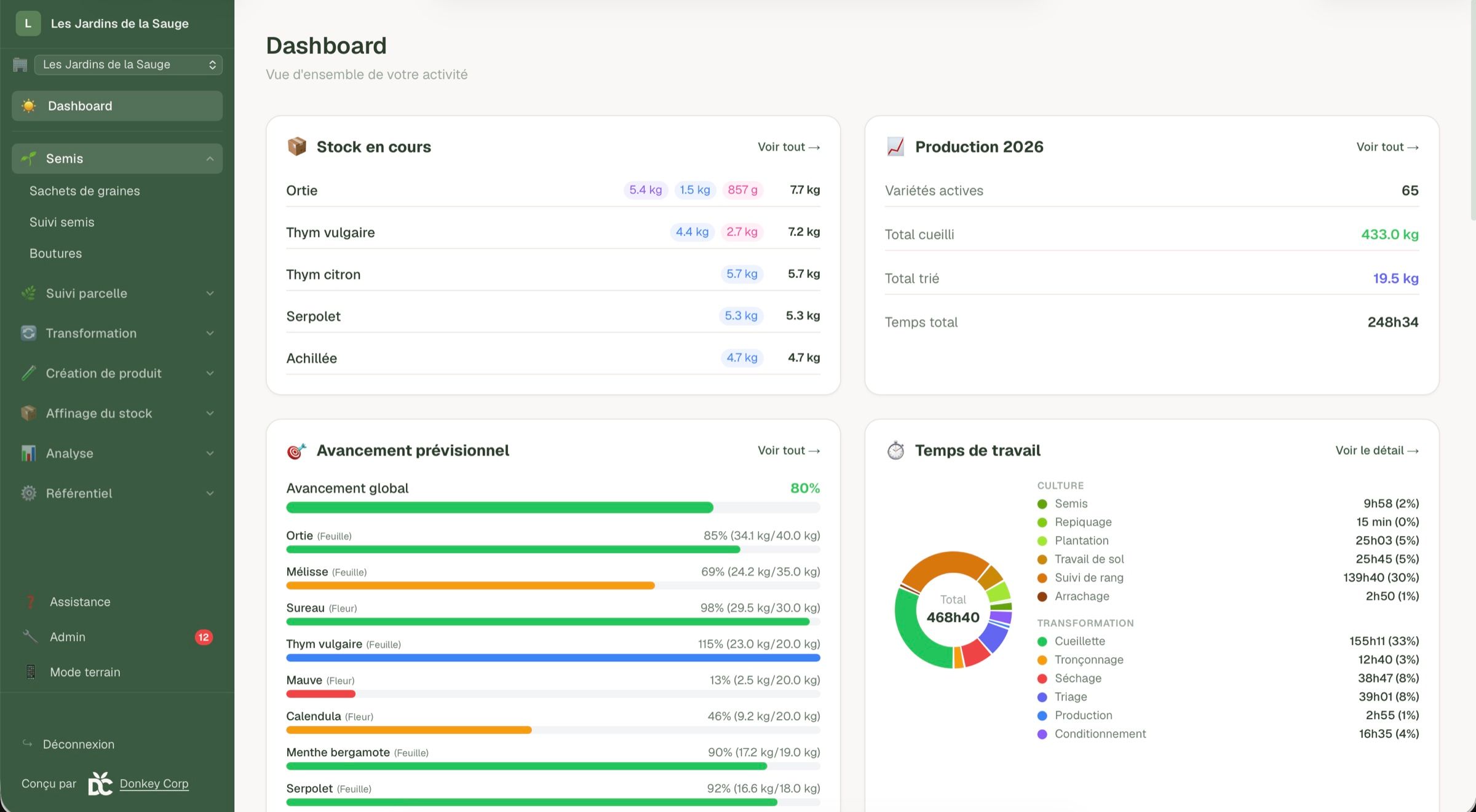Viewport: 1476px width, 812px height.
Task: Click the sun icon beside Dashboard
Action: pyautogui.click(x=28, y=106)
